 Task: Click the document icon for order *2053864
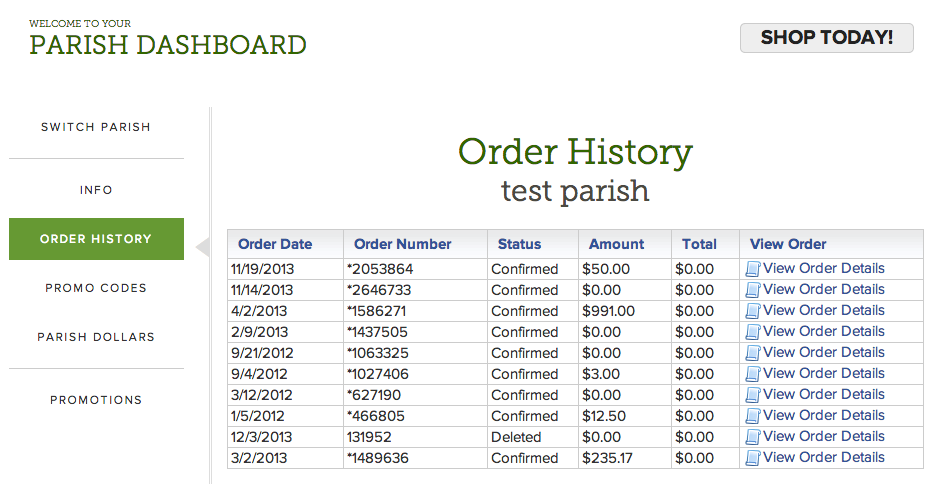pyautogui.click(x=753, y=269)
